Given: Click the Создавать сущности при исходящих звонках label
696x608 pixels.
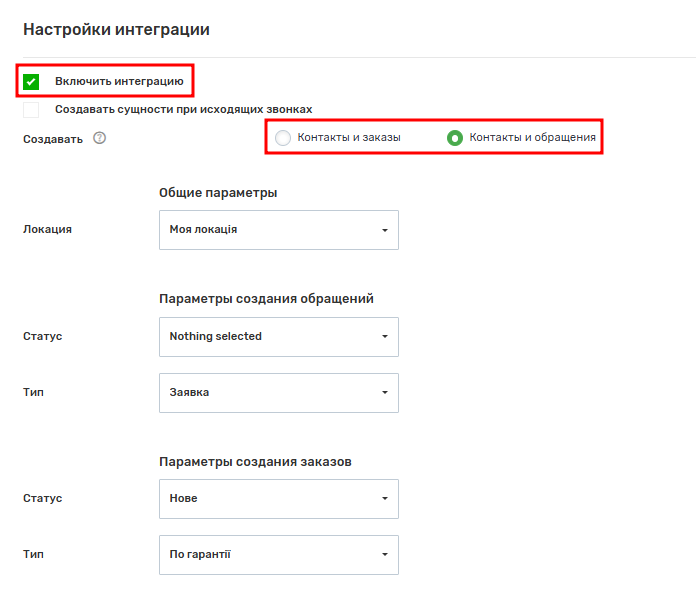Looking at the screenshot, I should pyautogui.click(x=184, y=109).
